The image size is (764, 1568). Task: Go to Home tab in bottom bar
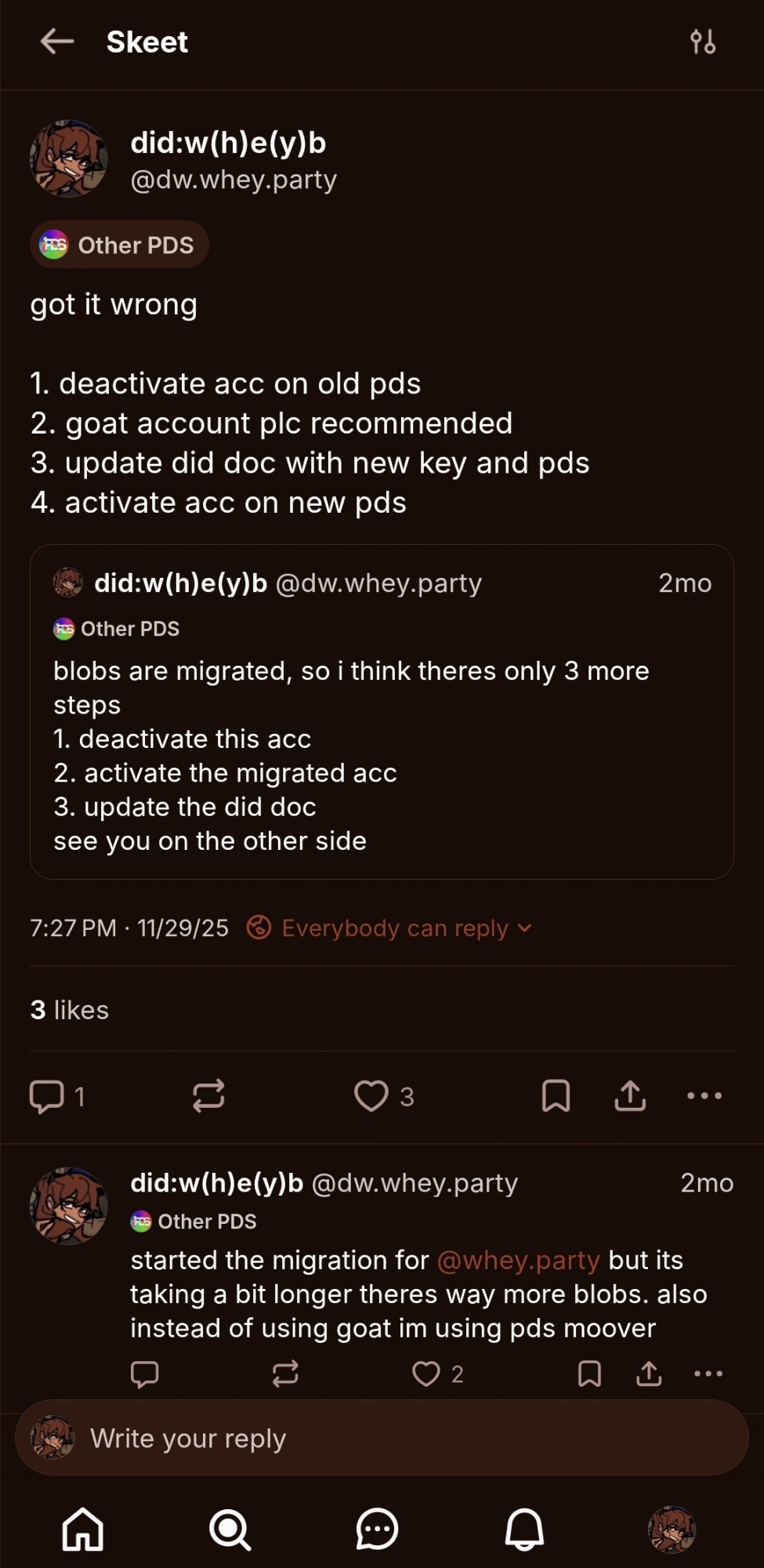pyautogui.click(x=83, y=1530)
